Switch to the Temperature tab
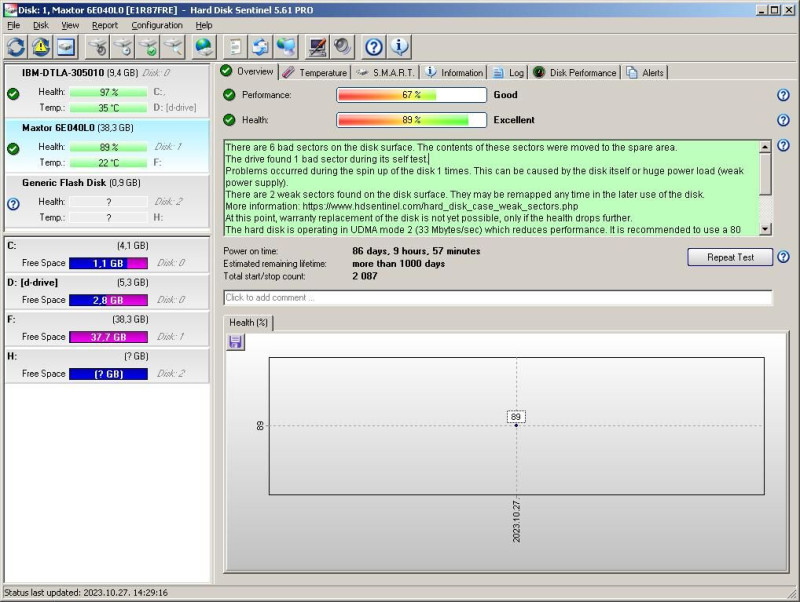This screenshot has height=602, width=800. tap(315, 73)
